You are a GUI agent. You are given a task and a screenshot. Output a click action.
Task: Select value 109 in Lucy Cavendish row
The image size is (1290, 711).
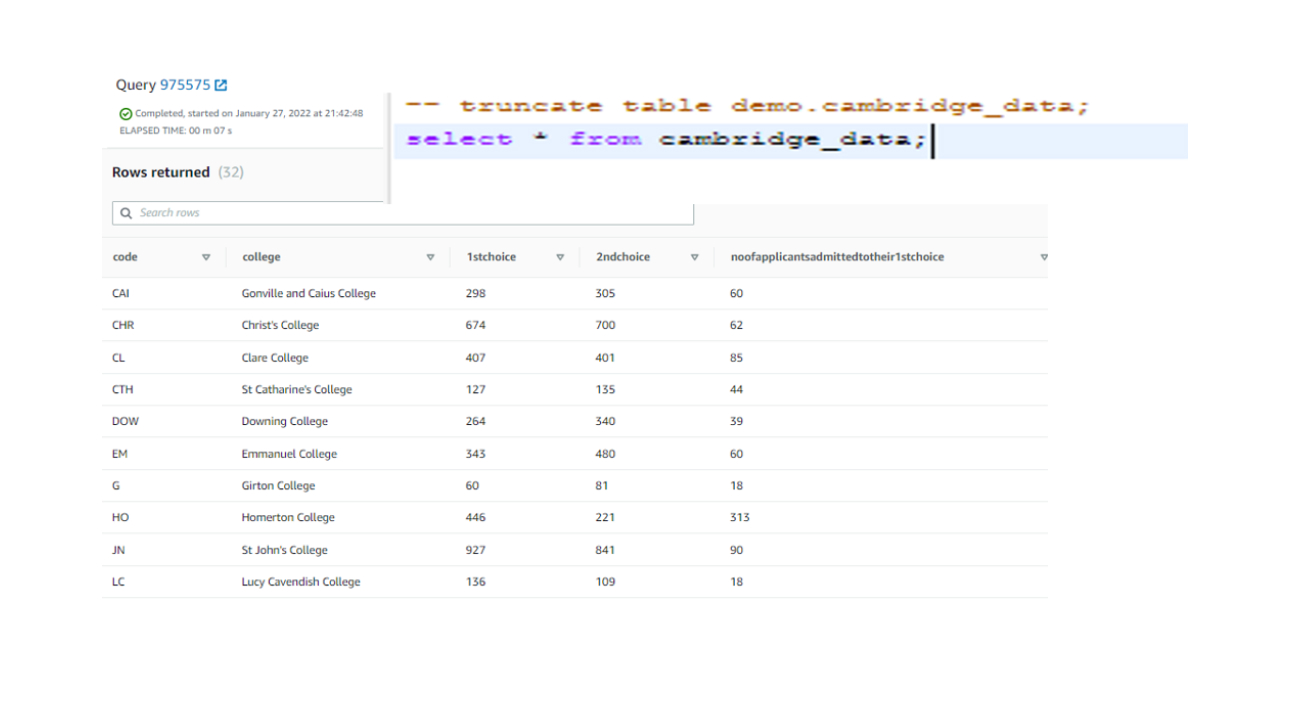tap(606, 582)
